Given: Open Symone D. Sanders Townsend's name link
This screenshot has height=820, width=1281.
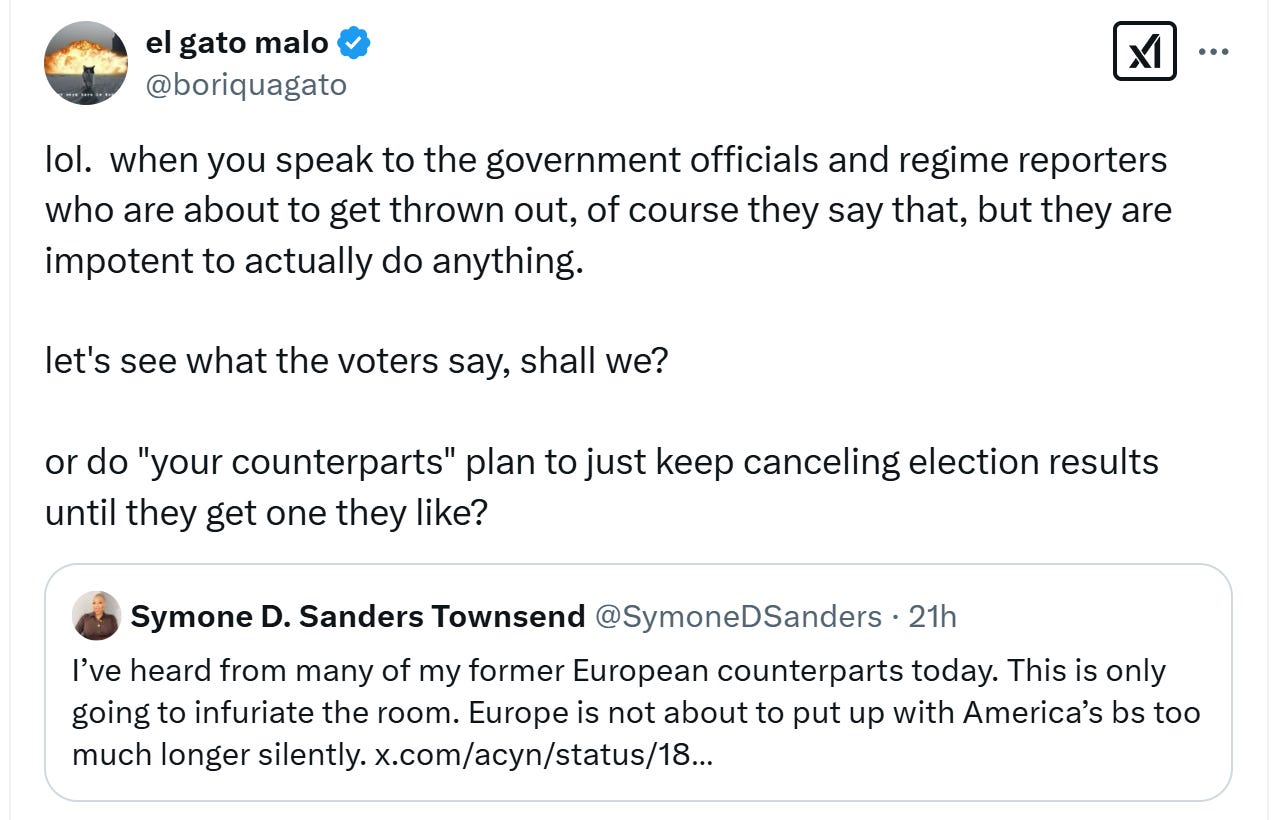Looking at the screenshot, I should (x=358, y=617).
